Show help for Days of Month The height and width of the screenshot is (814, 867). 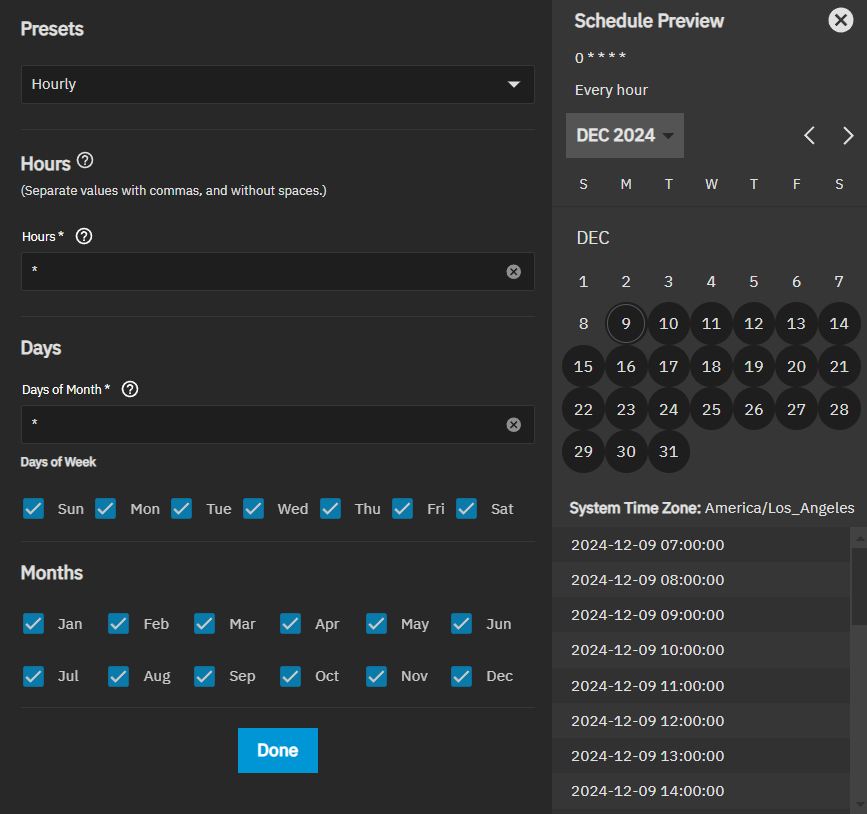coord(129,389)
